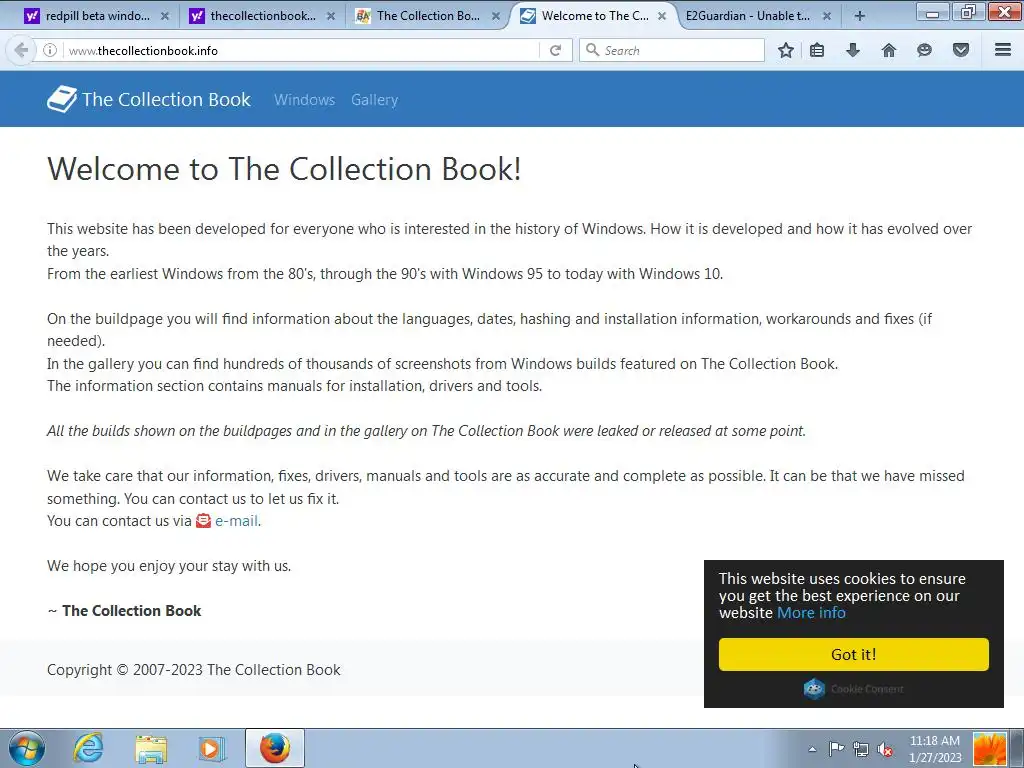1024x768 pixels.
Task: Open the Firefox hamburger menu
Action: click(x=1003, y=50)
